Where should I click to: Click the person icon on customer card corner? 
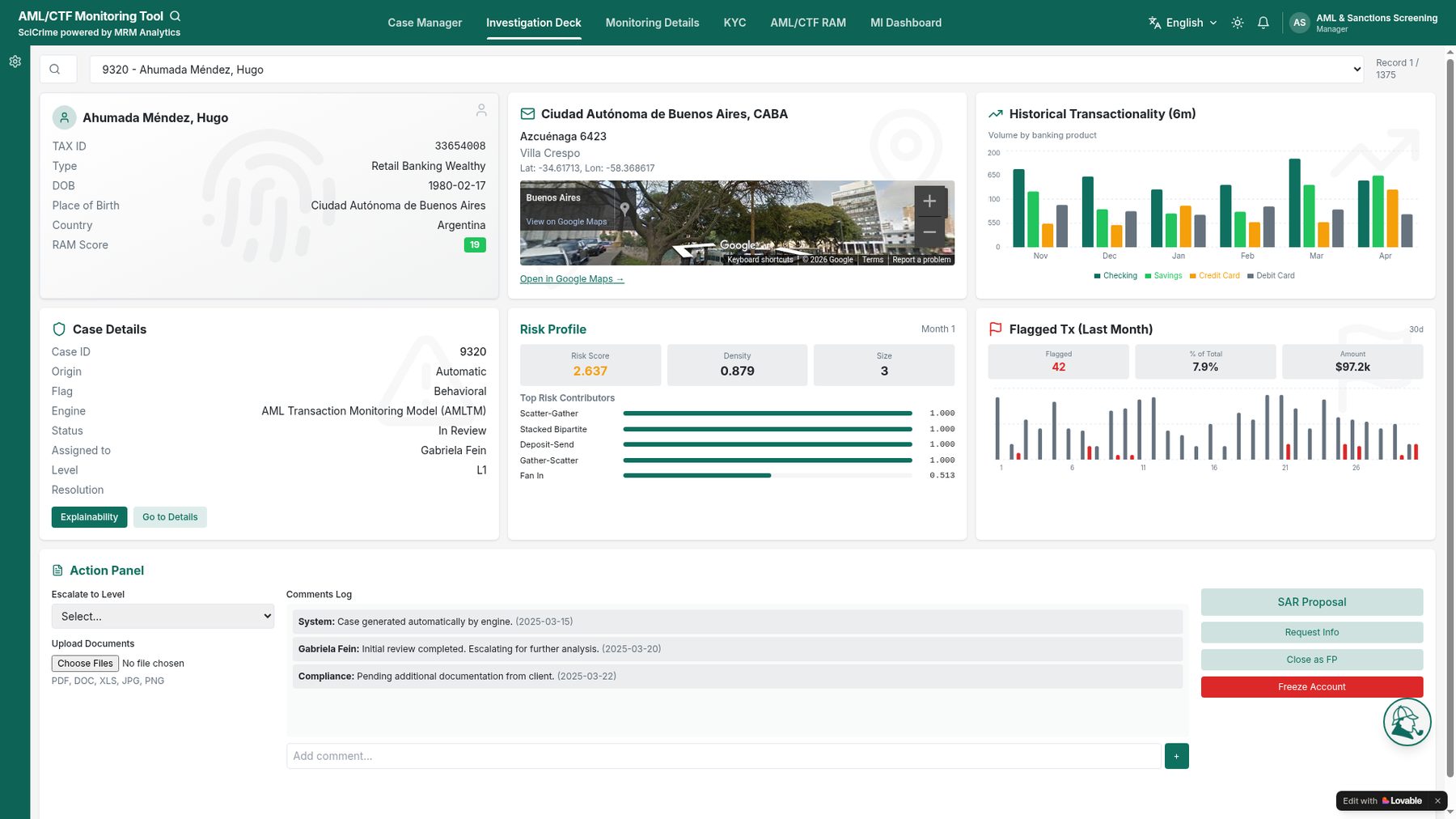[x=481, y=110]
